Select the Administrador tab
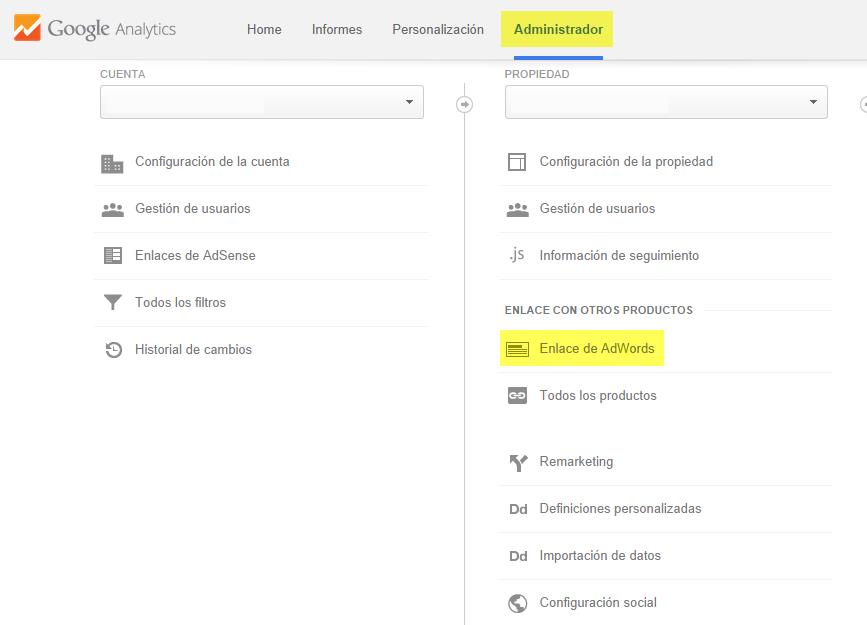This screenshot has height=625, width=867. (x=558, y=30)
